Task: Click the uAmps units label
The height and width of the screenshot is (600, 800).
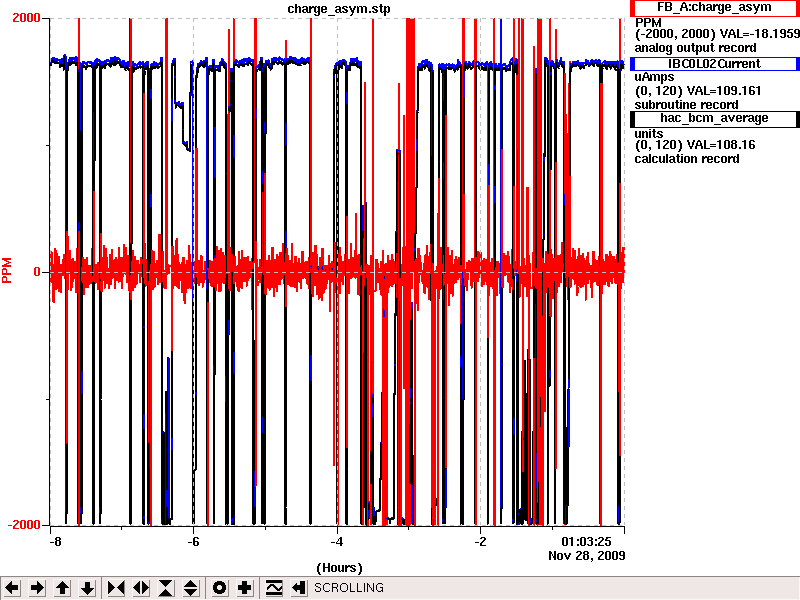Action: (x=654, y=77)
